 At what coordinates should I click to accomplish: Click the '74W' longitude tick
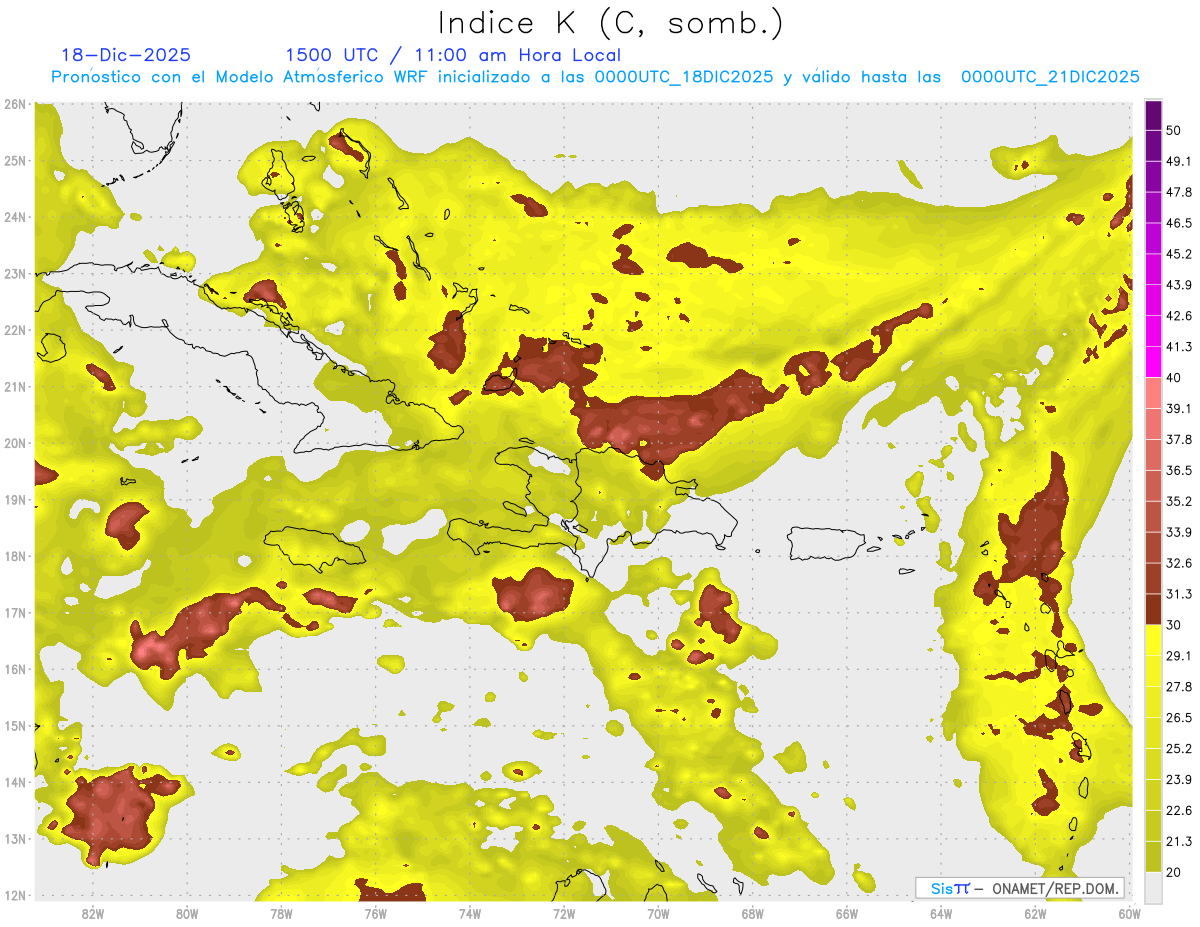click(x=470, y=914)
